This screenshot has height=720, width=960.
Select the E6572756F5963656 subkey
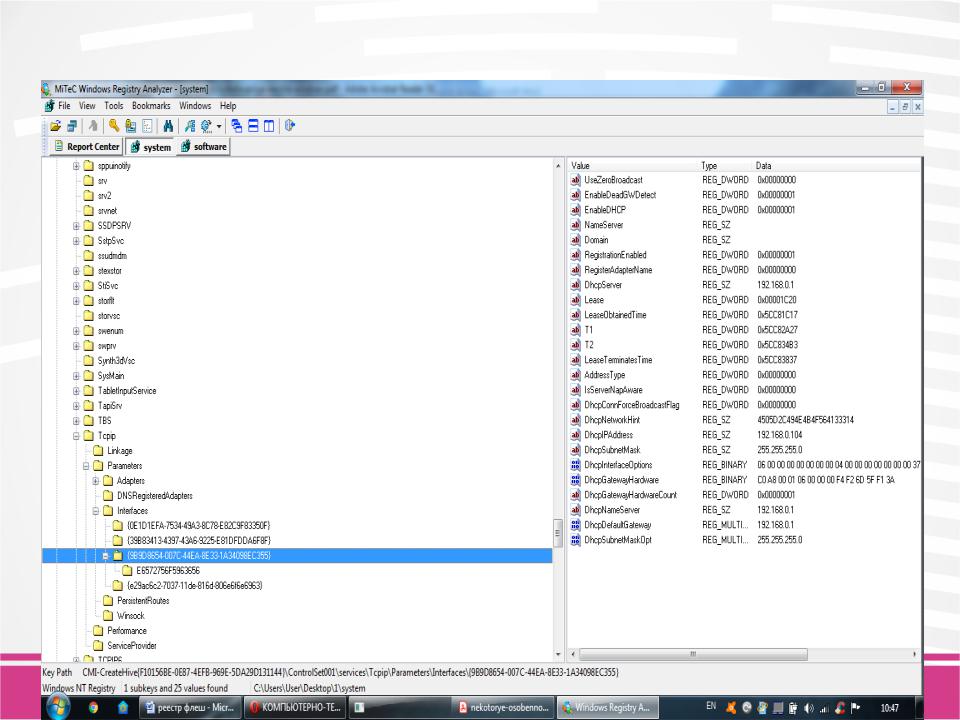tap(168, 571)
